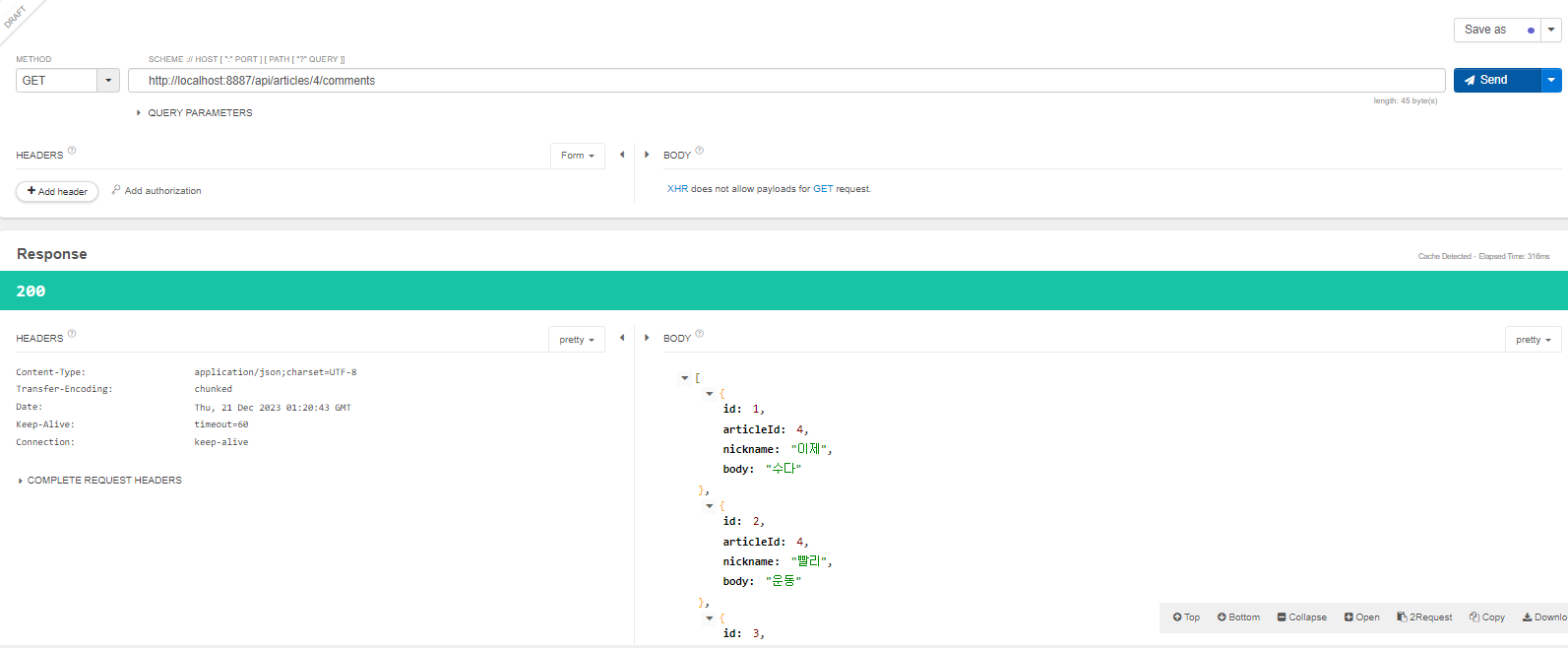
Task: Copy the response body
Action: 1487,617
